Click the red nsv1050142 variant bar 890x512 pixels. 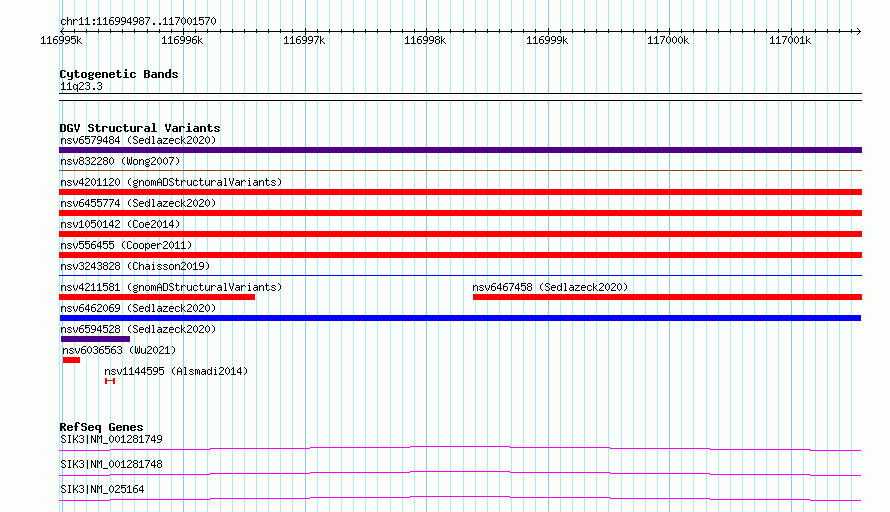460,234
